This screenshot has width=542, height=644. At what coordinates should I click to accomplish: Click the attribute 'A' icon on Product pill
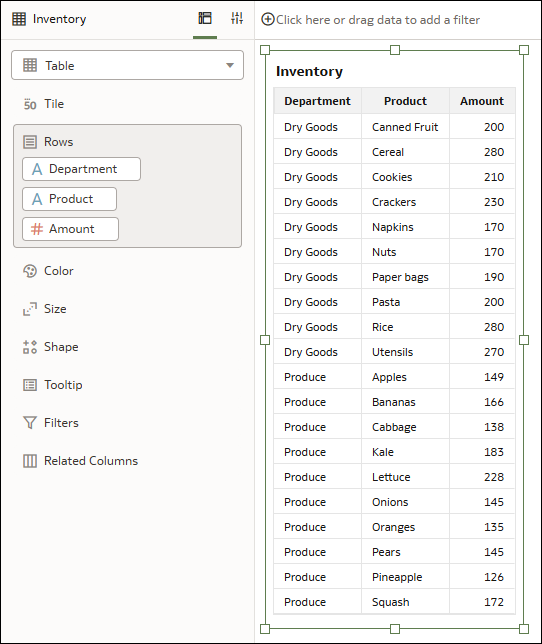37,199
